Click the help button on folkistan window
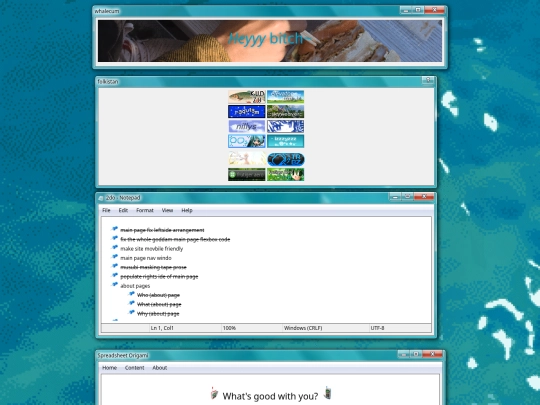 428,80
